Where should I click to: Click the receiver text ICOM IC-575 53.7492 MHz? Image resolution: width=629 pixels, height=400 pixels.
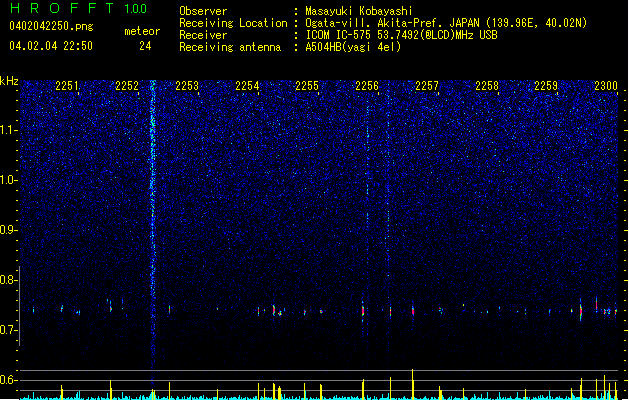pos(401,35)
